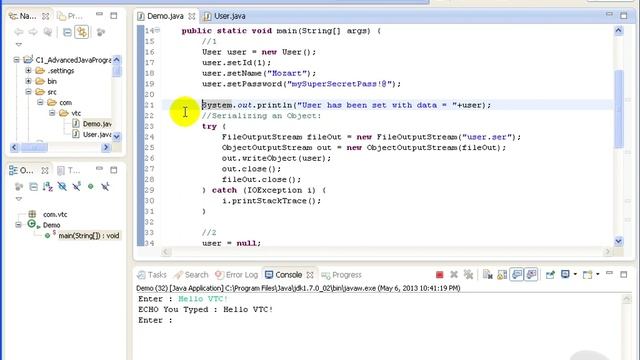Click the Navigator toolbar icon after Link with Editor
This screenshot has width=640, height=360.
(101, 32)
